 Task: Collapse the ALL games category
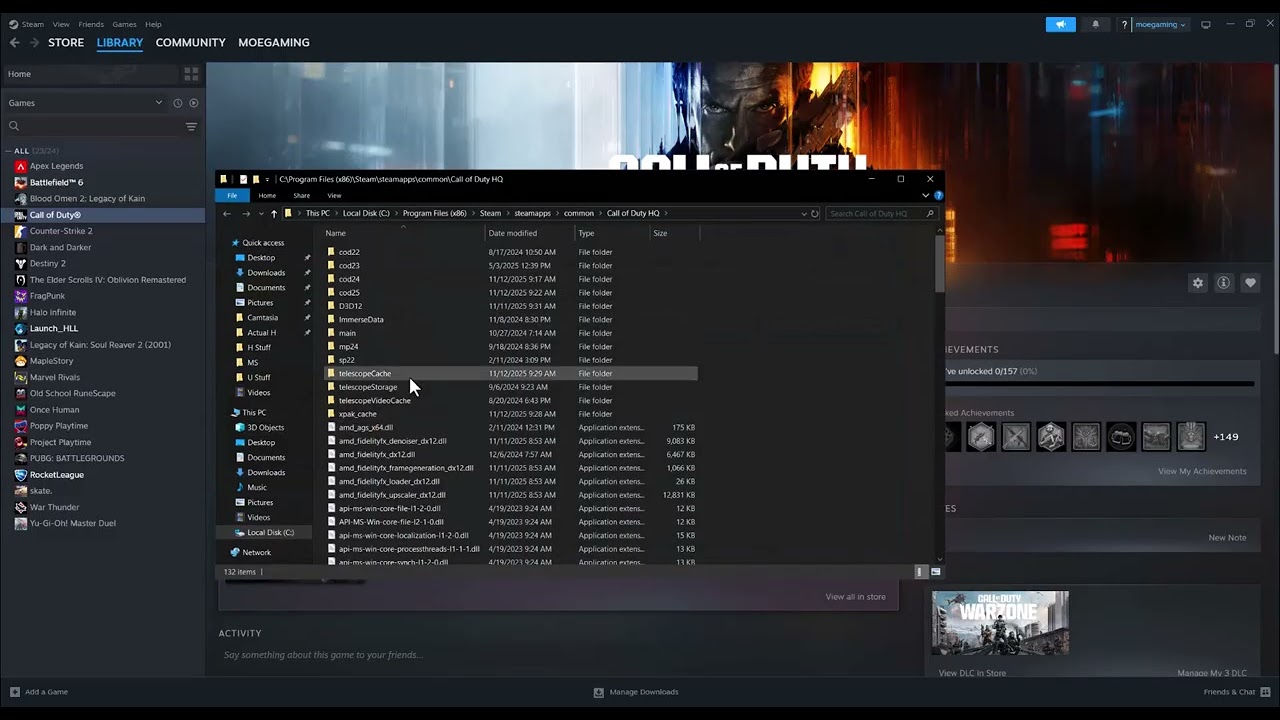pyautogui.click(x=9, y=151)
